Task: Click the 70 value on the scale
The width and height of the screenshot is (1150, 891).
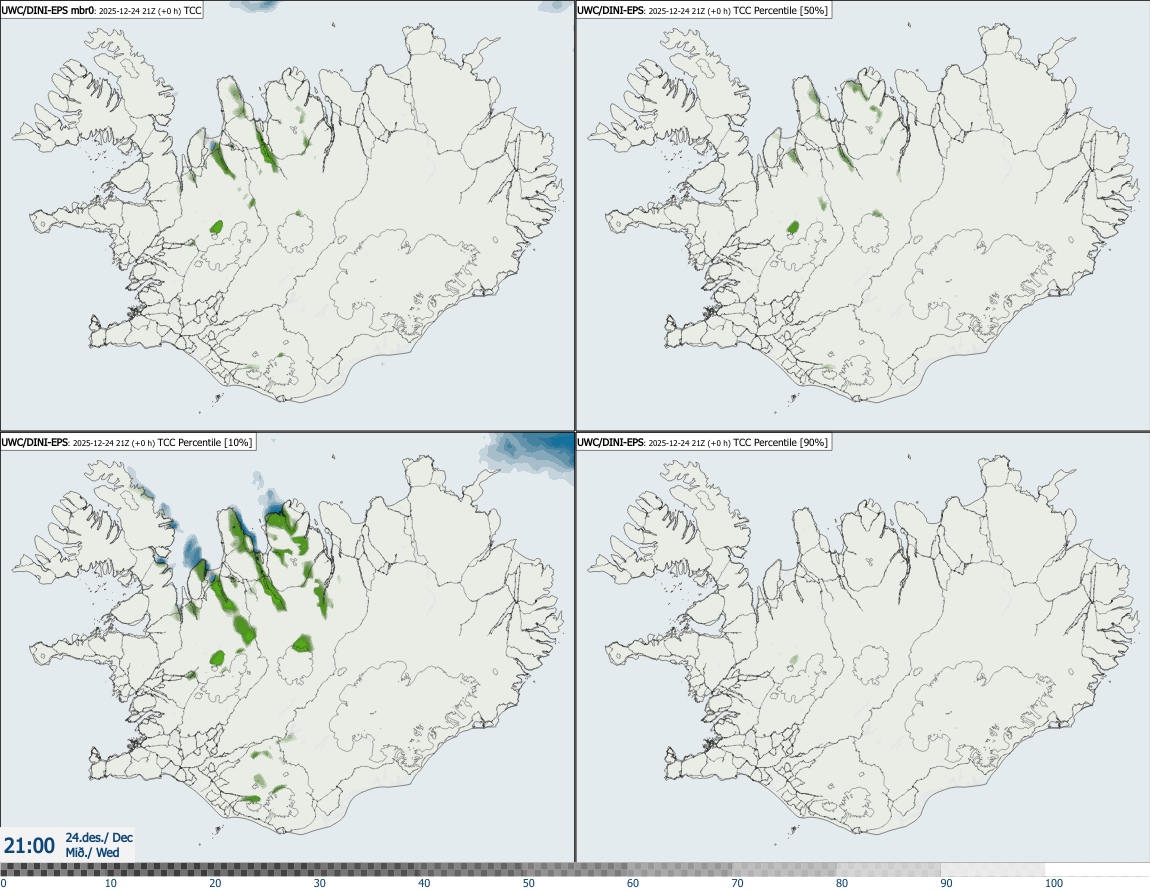Action: click(x=737, y=883)
